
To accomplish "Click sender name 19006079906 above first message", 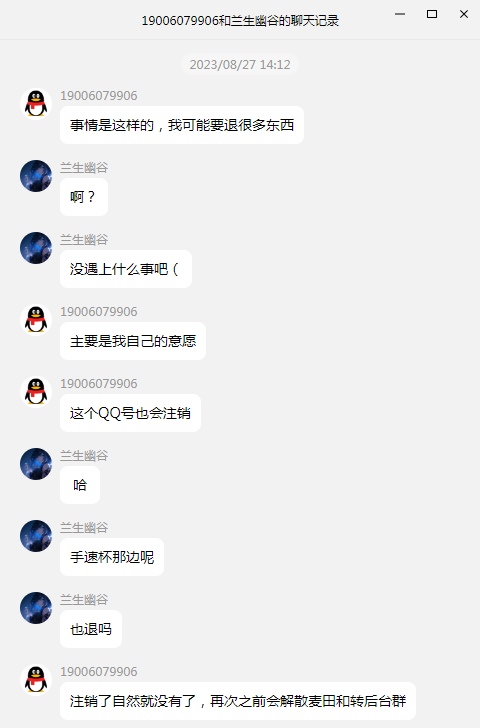I will point(98,96).
